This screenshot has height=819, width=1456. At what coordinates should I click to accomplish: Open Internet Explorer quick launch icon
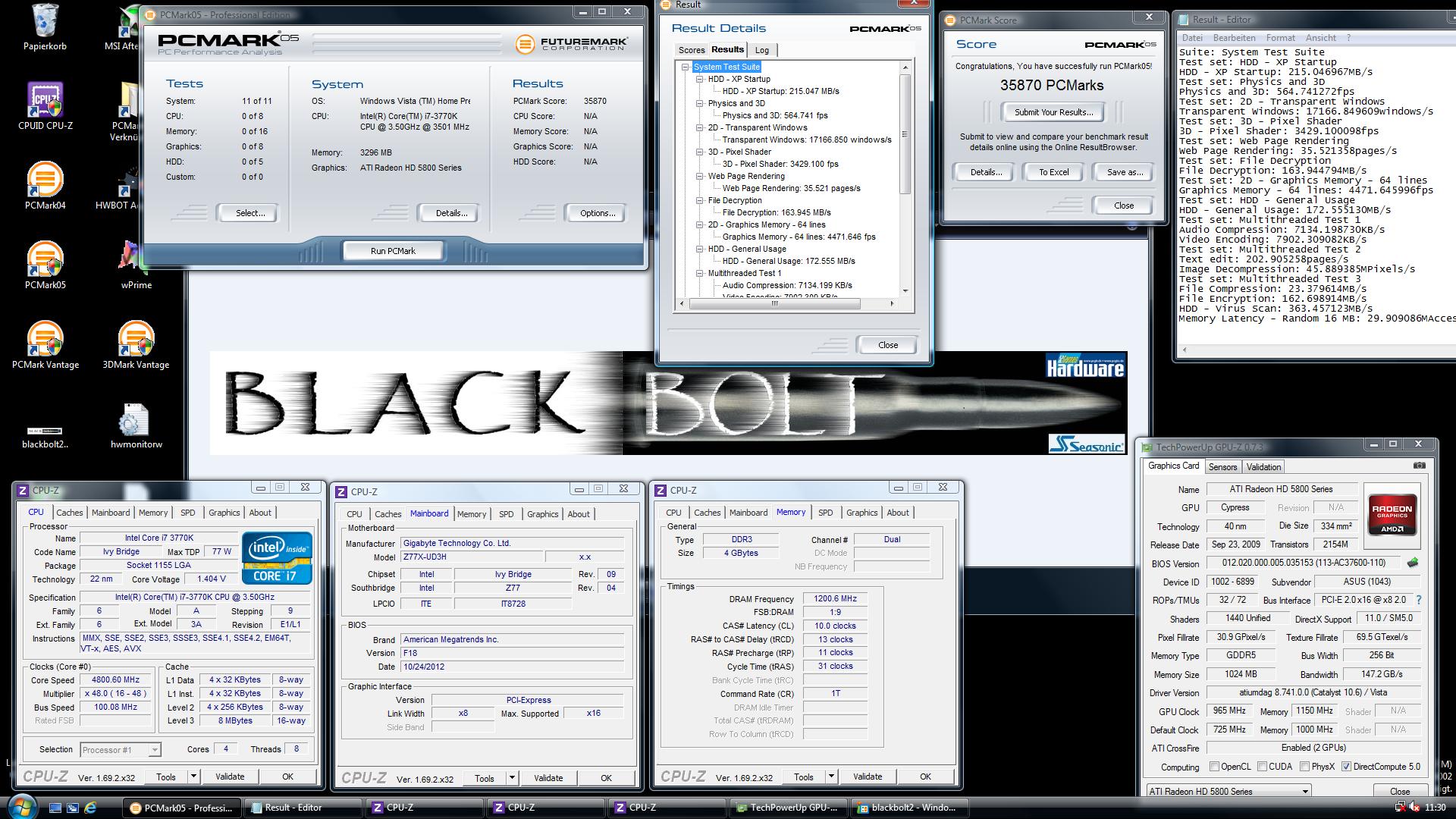pyautogui.click(x=90, y=808)
